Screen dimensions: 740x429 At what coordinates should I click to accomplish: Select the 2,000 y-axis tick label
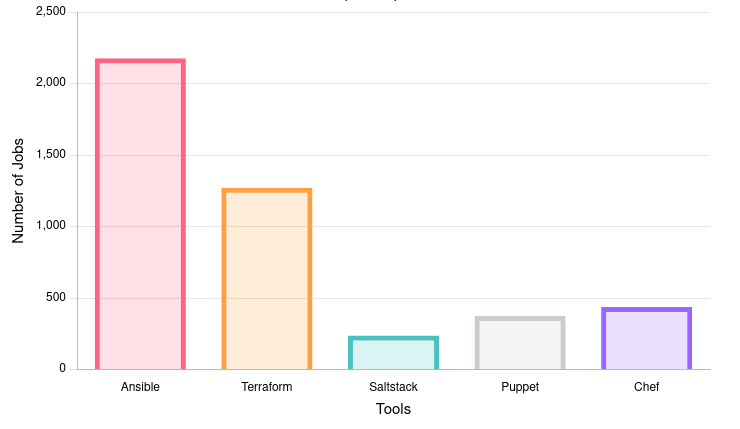(x=50, y=83)
